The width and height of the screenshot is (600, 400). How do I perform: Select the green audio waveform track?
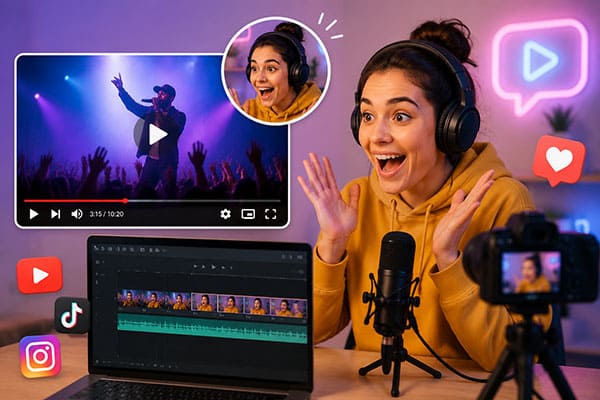pyautogui.click(x=212, y=328)
